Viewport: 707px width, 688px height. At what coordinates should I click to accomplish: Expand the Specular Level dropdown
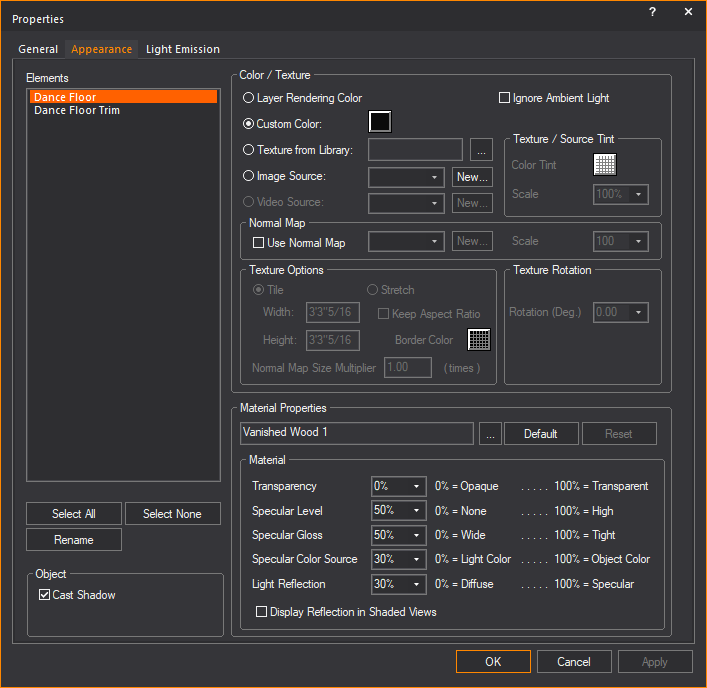[399, 511]
